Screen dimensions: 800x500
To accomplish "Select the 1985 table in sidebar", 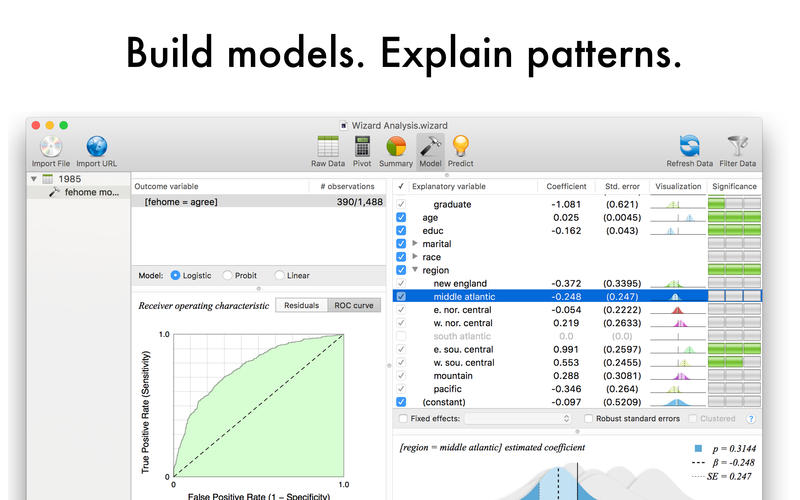I will (x=69, y=179).
